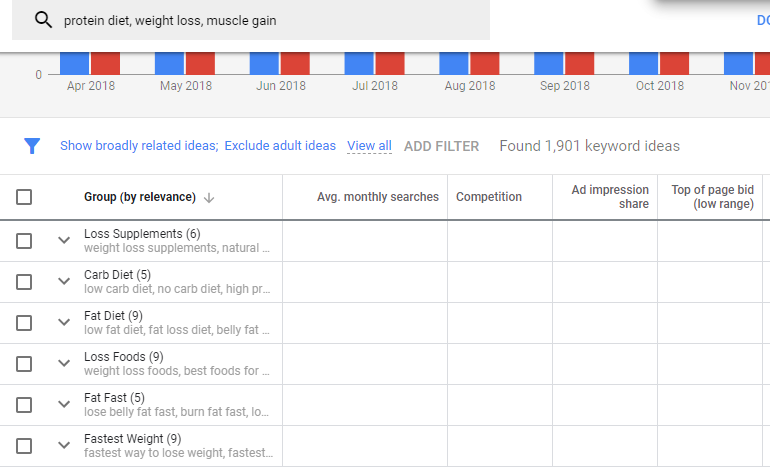Click the Sep 2018 axis label
Viewport: 770px width, 467px height.
point(565,86)
